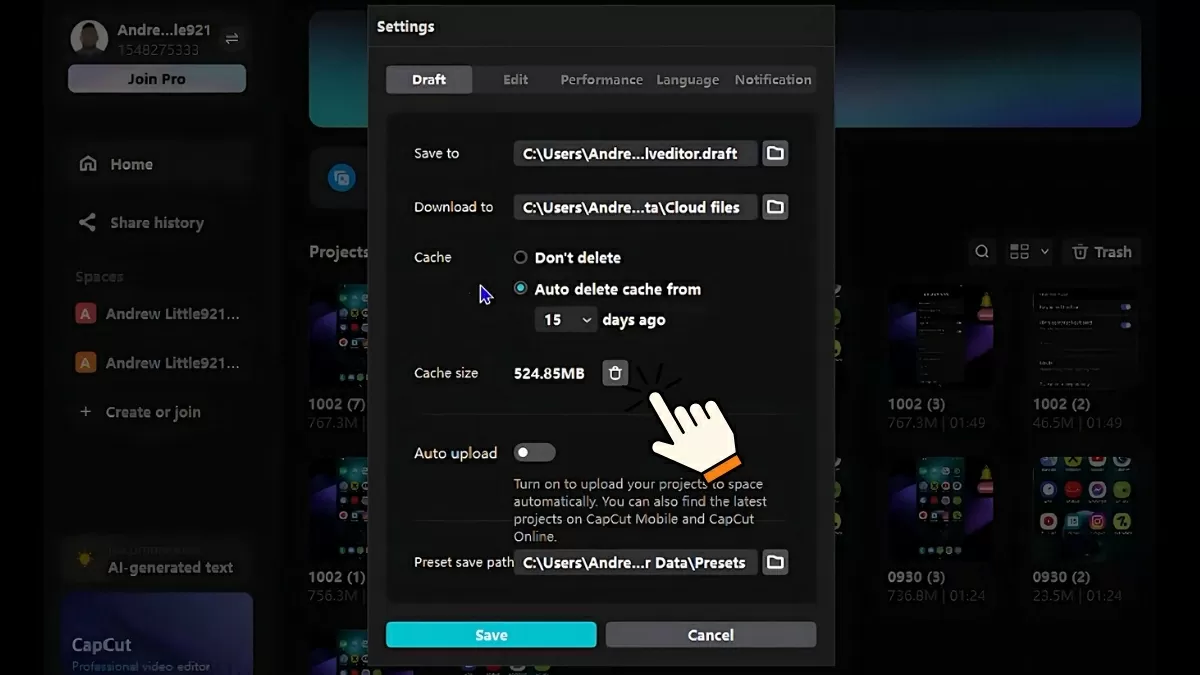
Task: Click the search magnifier icon in Projects
Action: point(983,252)
